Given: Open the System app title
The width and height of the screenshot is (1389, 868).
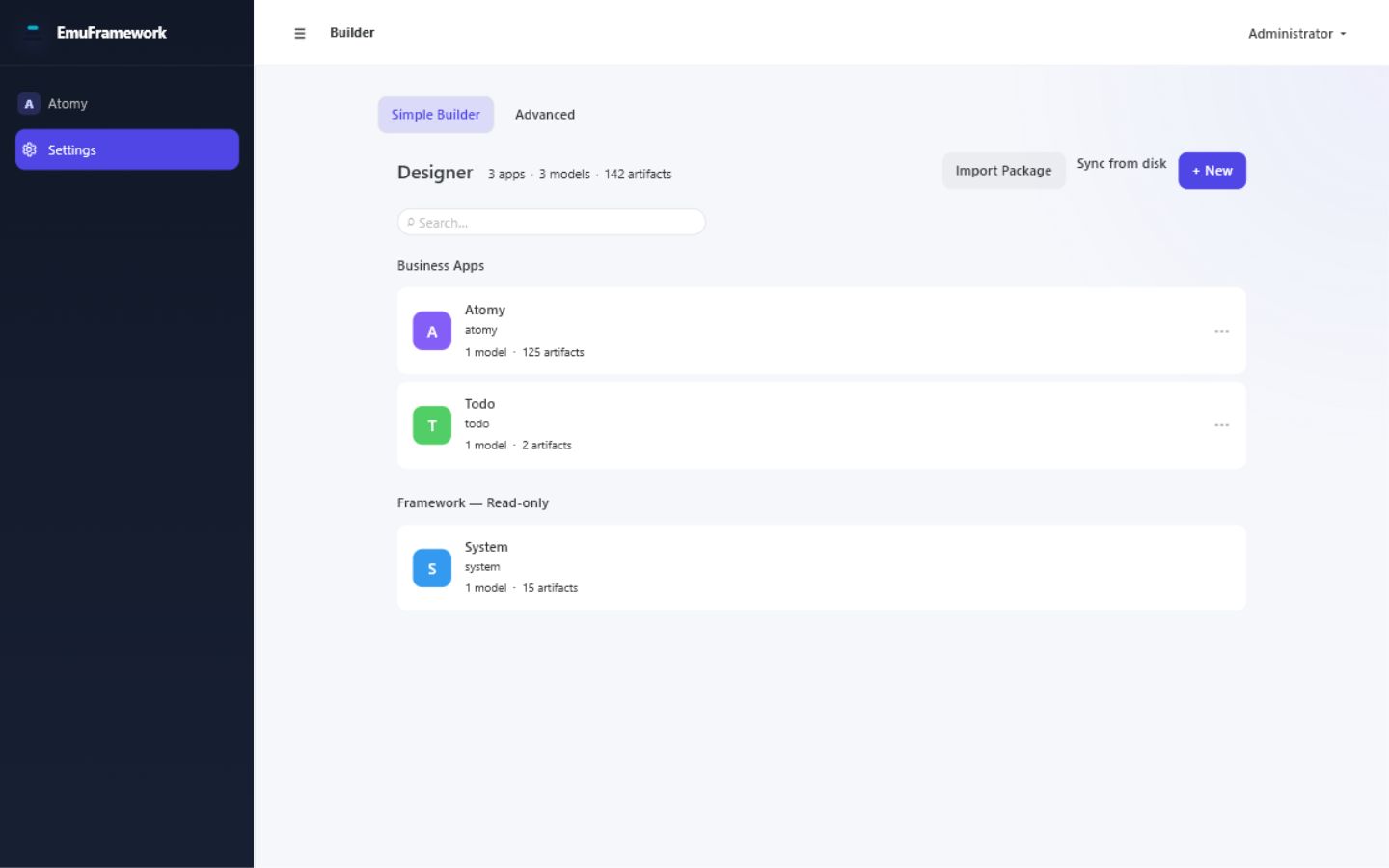Looking at the screenshot, I should coord(486,547).
